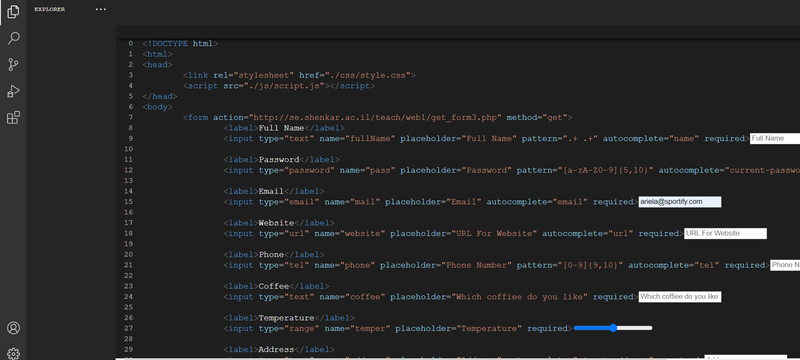Click the Email label text

click(x=271, y=191)
